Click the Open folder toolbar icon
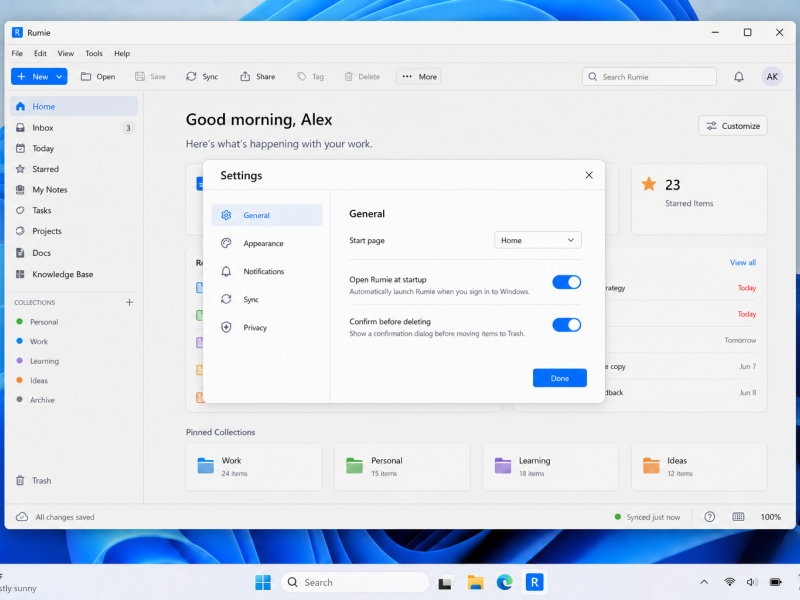800x600 pixels. click(86, 77)
